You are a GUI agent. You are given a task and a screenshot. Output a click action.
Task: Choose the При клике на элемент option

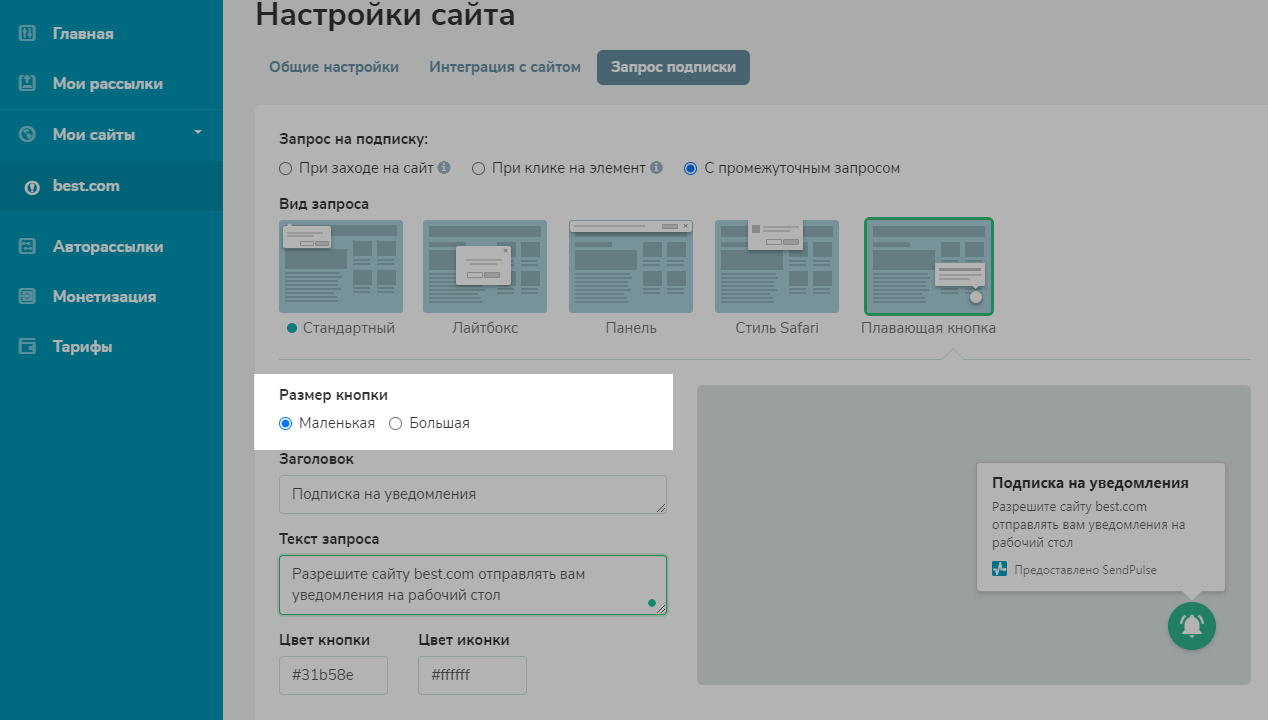click(x=479, y=169)
